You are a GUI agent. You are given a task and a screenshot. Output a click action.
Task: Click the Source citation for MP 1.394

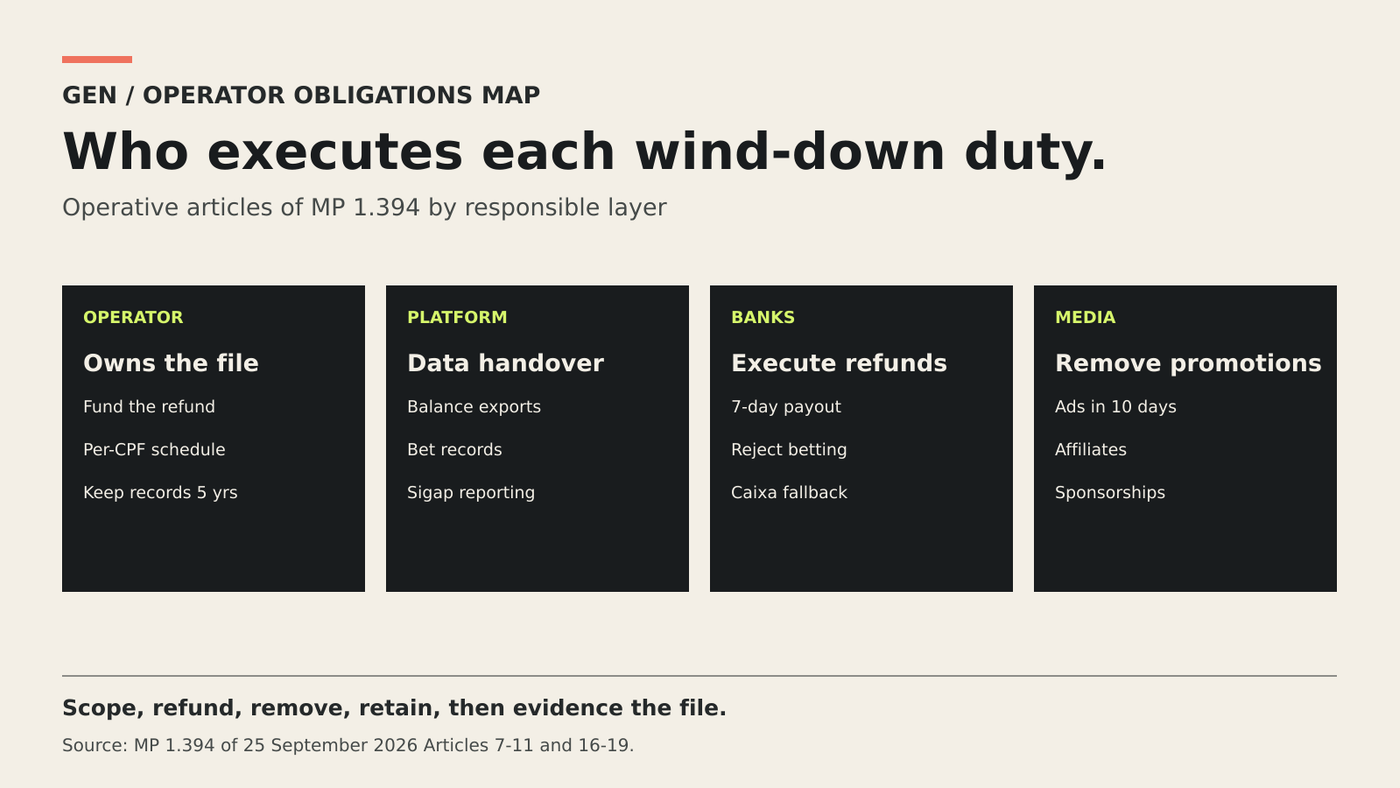tap(348, 745)
